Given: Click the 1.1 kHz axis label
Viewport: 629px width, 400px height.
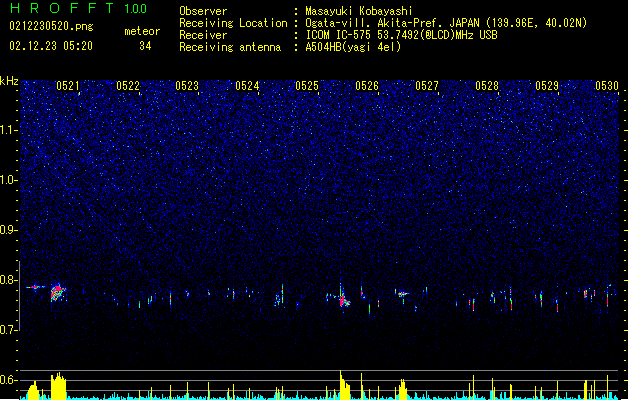Looking at the screenshot, I should coord(9,130).
